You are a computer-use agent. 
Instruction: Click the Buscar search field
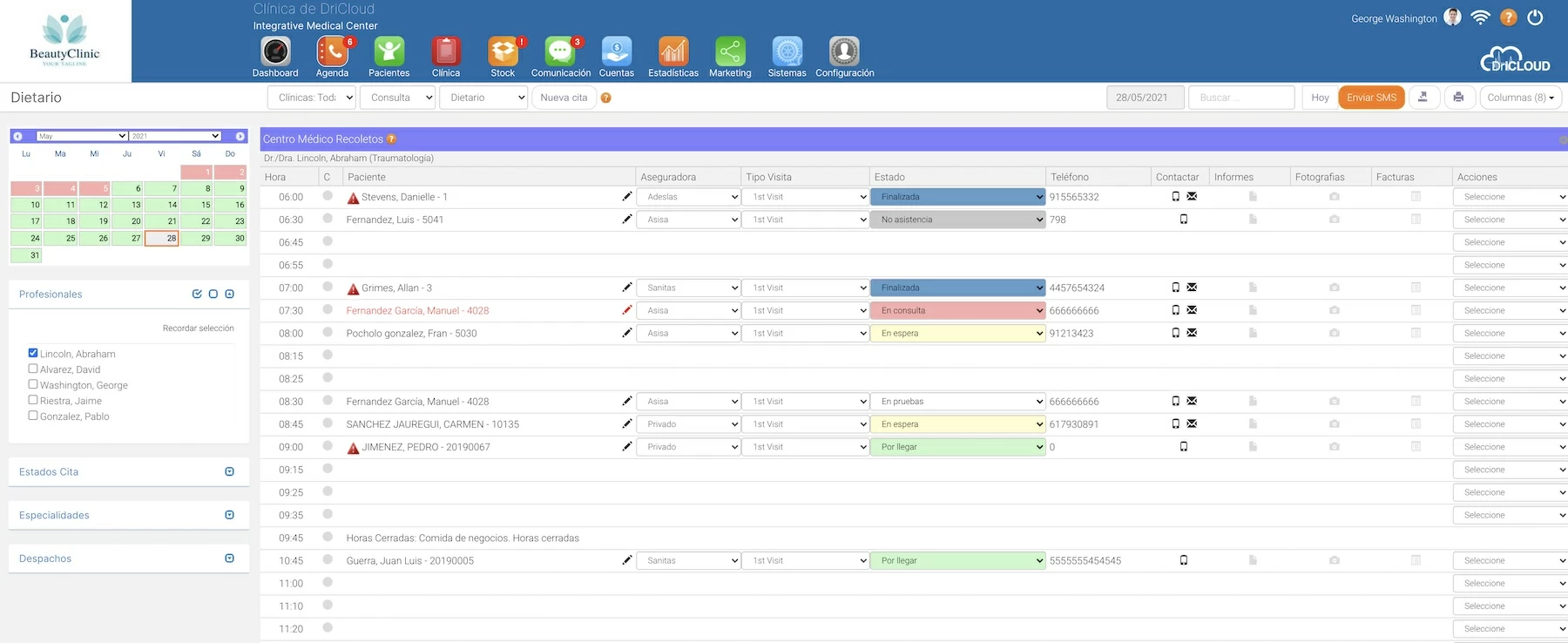pos(1240,98)
